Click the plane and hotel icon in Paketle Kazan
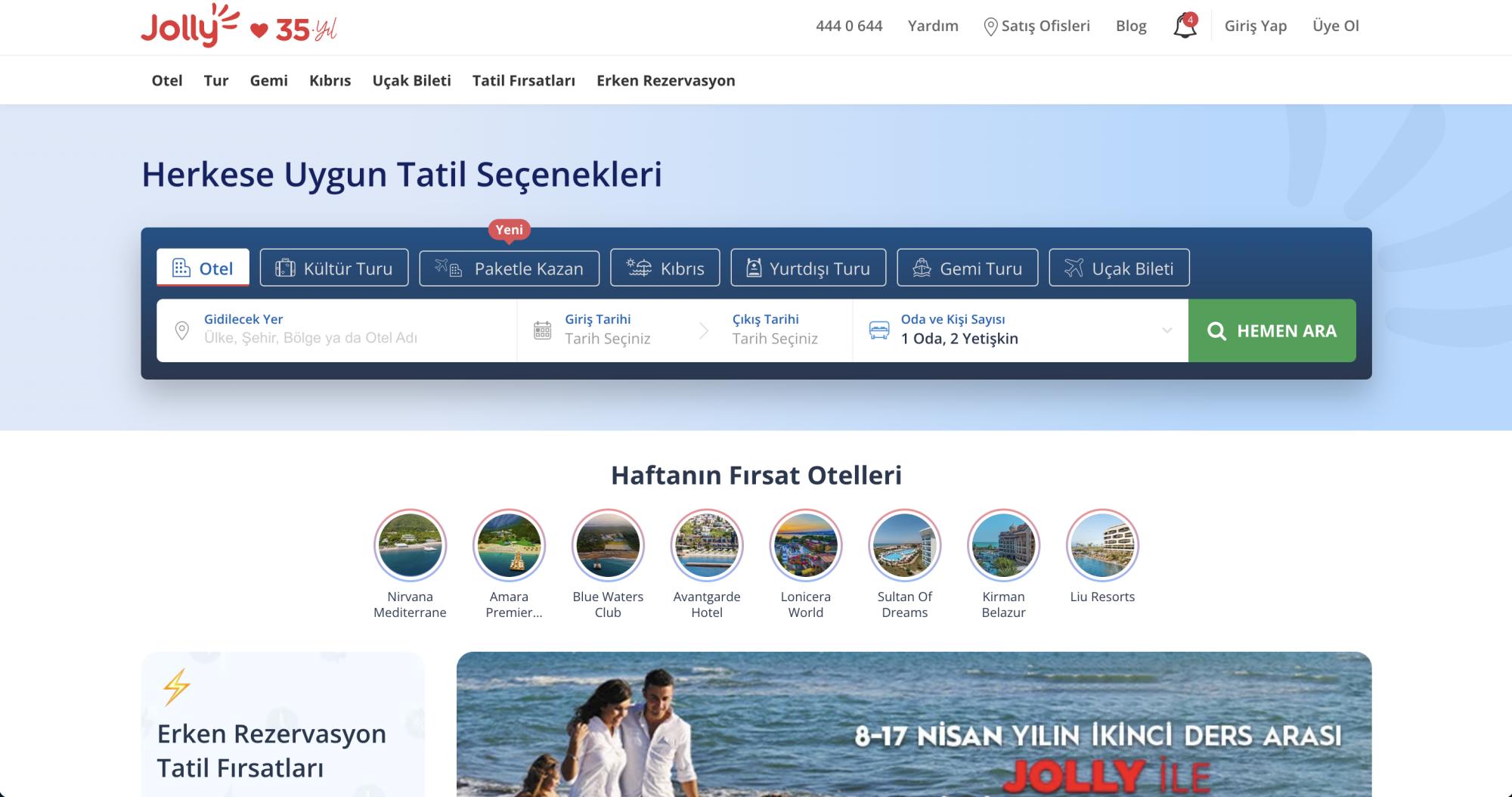1512x797 pixels. [448, 268]
